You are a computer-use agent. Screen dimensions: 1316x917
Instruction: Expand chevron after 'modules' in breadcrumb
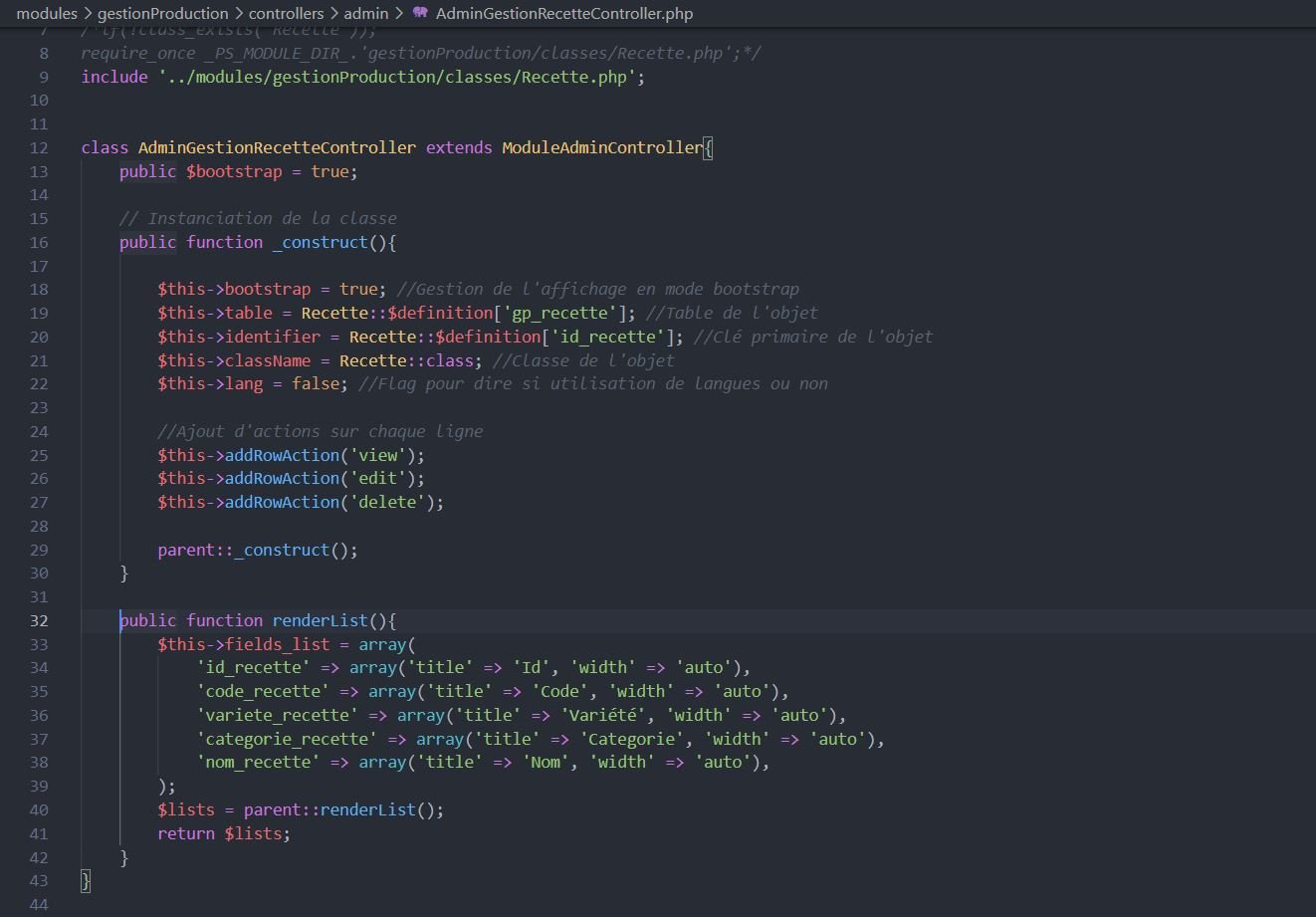pos(88,14)
